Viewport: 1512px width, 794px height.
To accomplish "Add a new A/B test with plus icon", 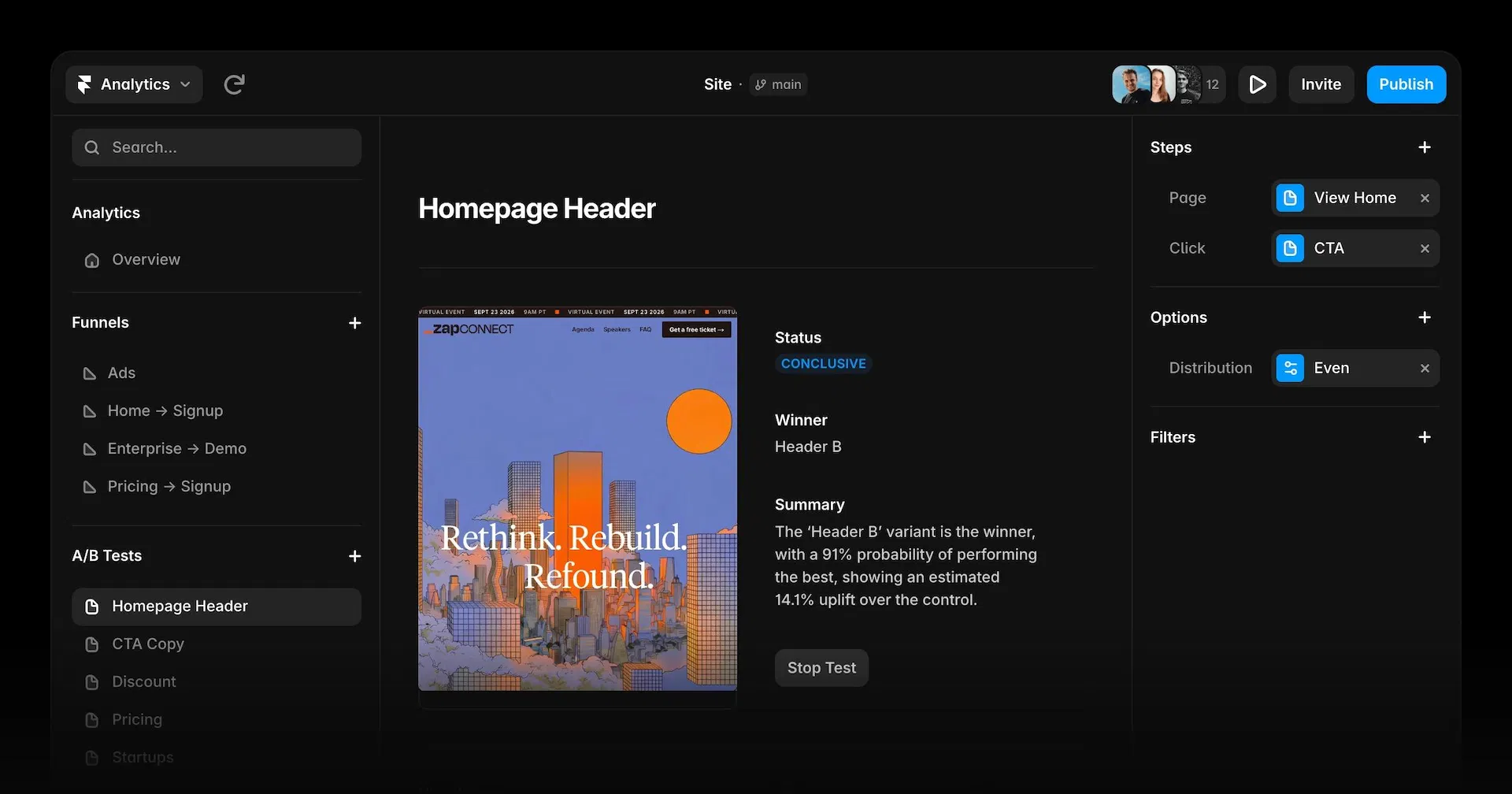I will (355, 556).
